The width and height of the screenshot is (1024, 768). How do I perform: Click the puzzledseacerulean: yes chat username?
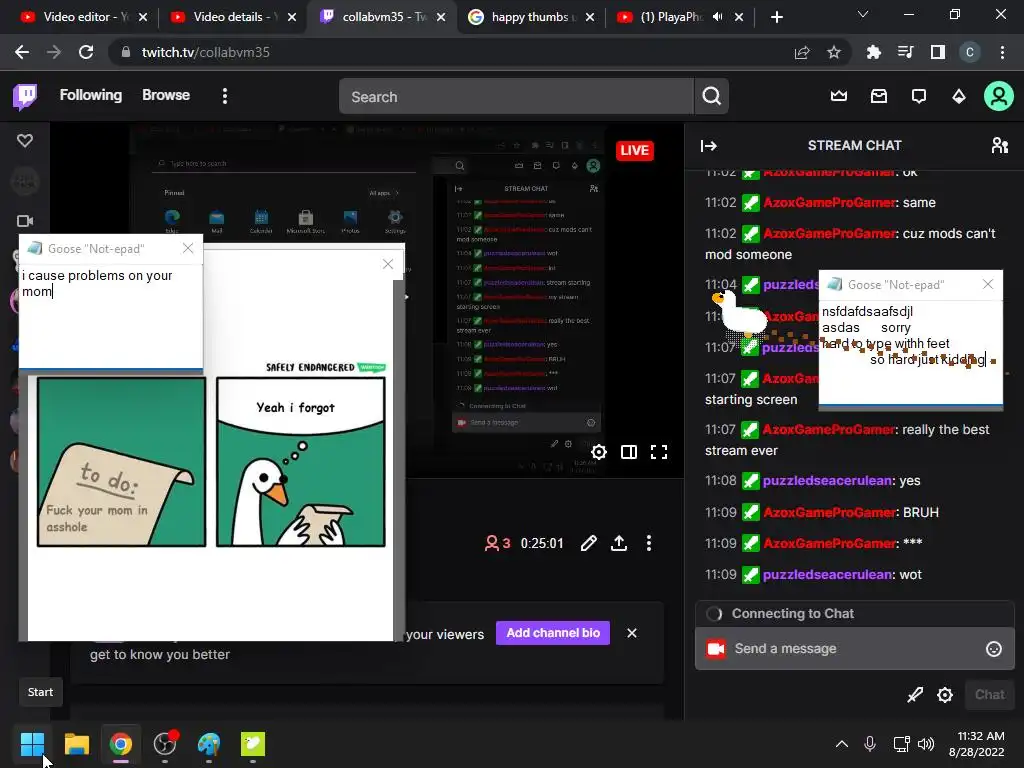pyautogui.click(x=827, y=481)
